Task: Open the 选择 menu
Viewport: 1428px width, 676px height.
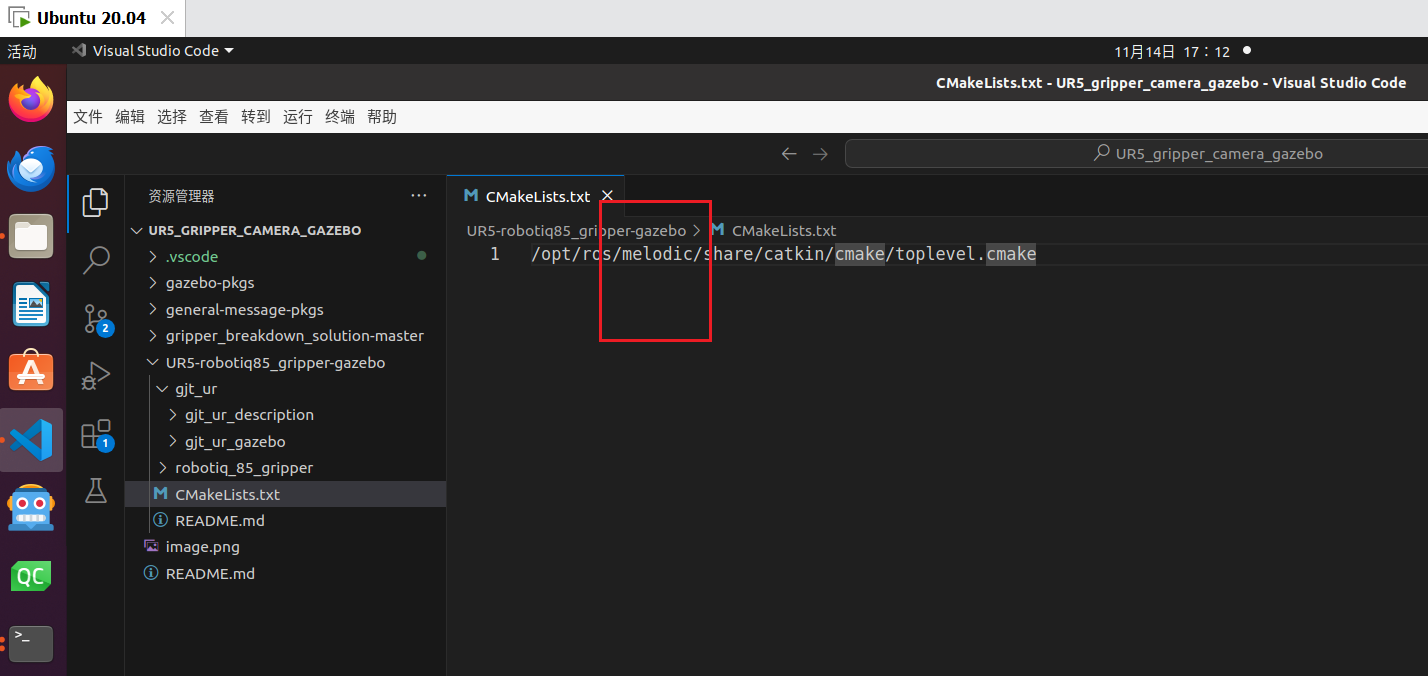Action: (x=172, y=117)
